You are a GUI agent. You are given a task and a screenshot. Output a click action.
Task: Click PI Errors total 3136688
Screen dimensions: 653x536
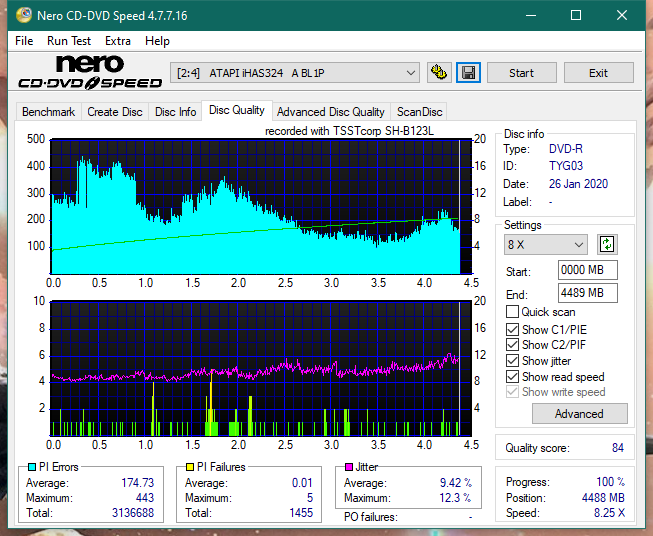(133, 512)
